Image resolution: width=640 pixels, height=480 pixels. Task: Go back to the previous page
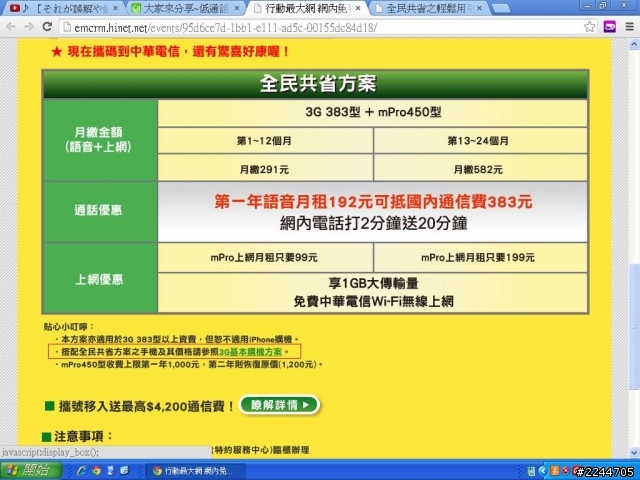[11, 27]
